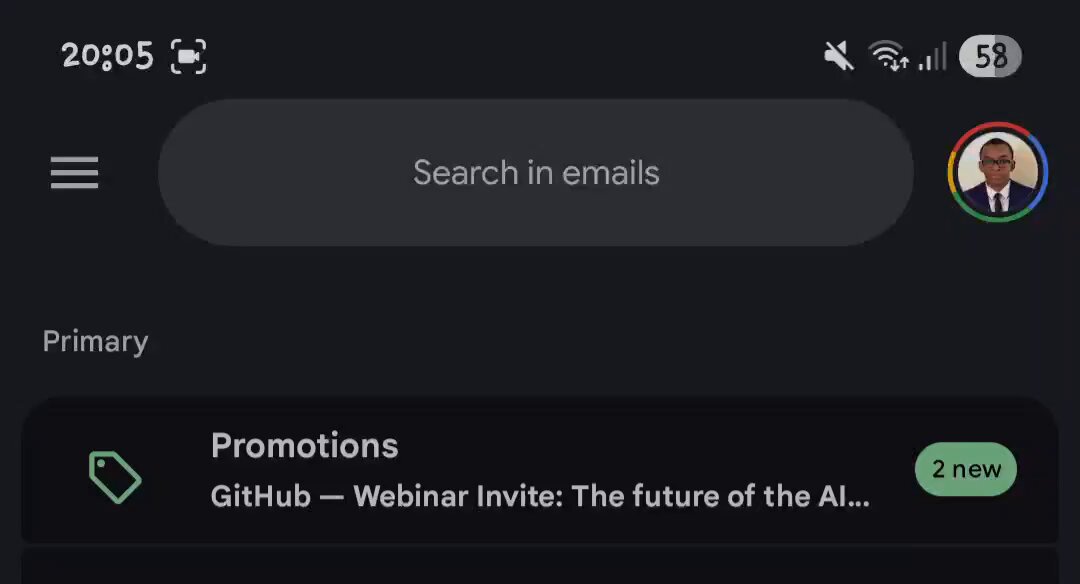Screen dimensions: 1080x584
Task: Tap the Wi-Fi status icon
Action: [x=888, y=56]
